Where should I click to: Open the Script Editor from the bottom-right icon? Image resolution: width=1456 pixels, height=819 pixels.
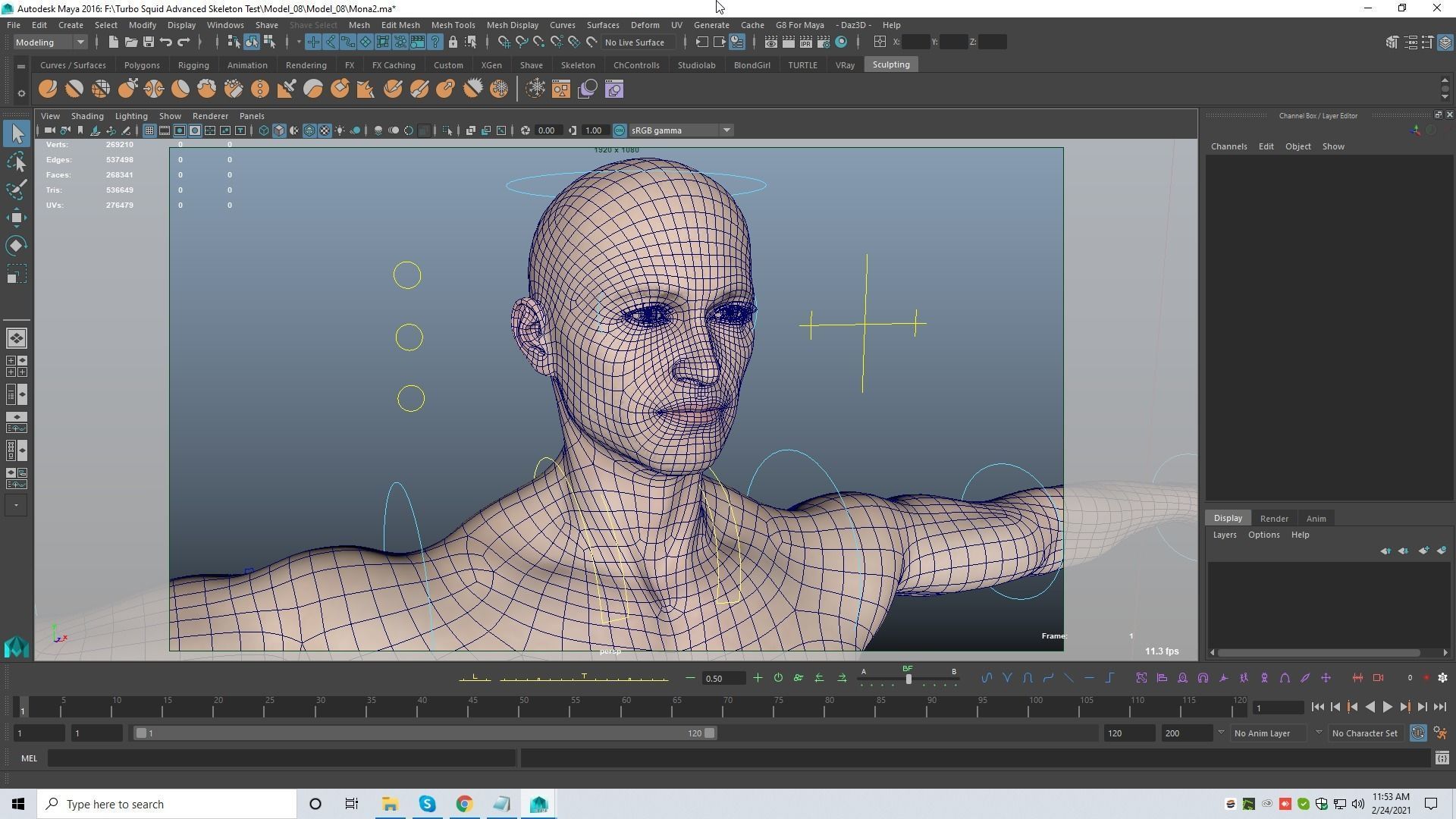[1442, 758]
